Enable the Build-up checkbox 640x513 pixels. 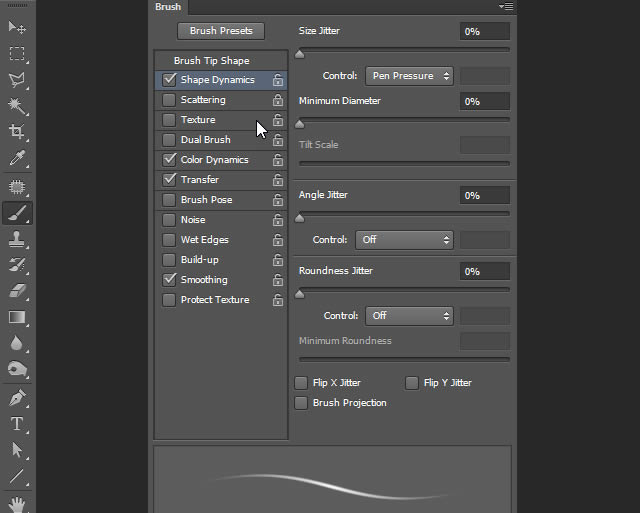point(169,260)
